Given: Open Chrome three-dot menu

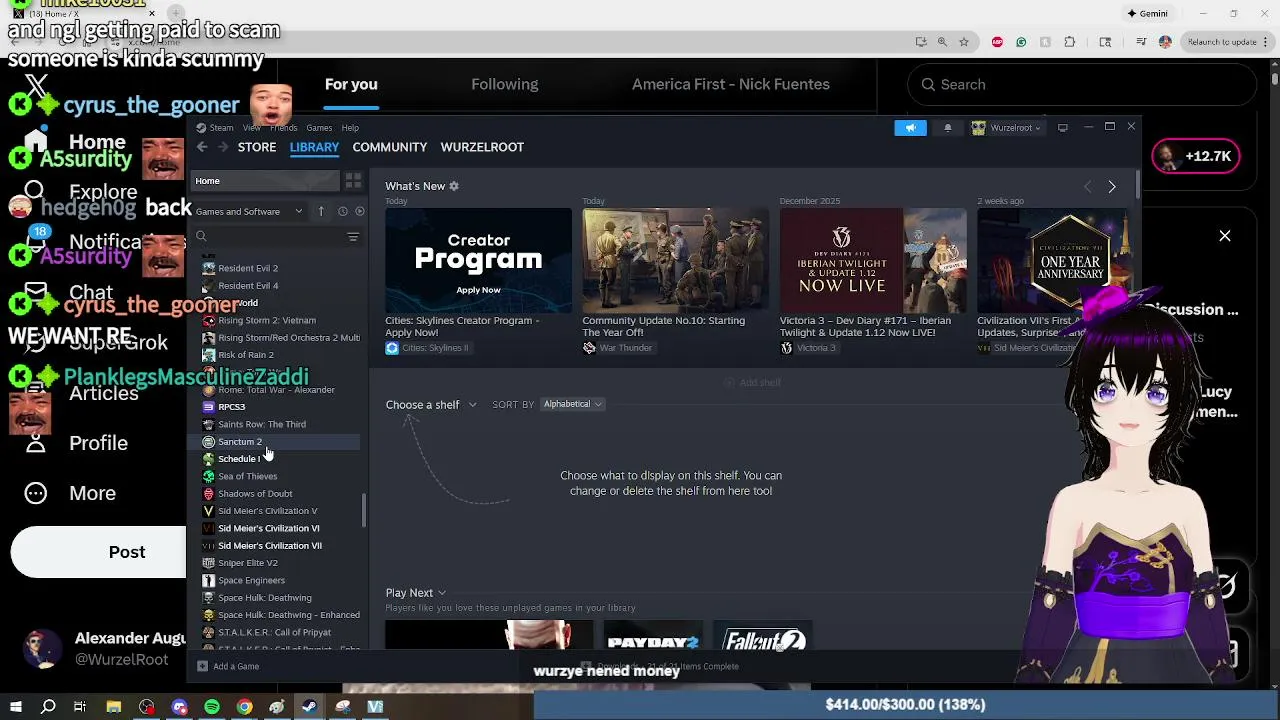Looking at the screenshot, I should pos(1267,42).
